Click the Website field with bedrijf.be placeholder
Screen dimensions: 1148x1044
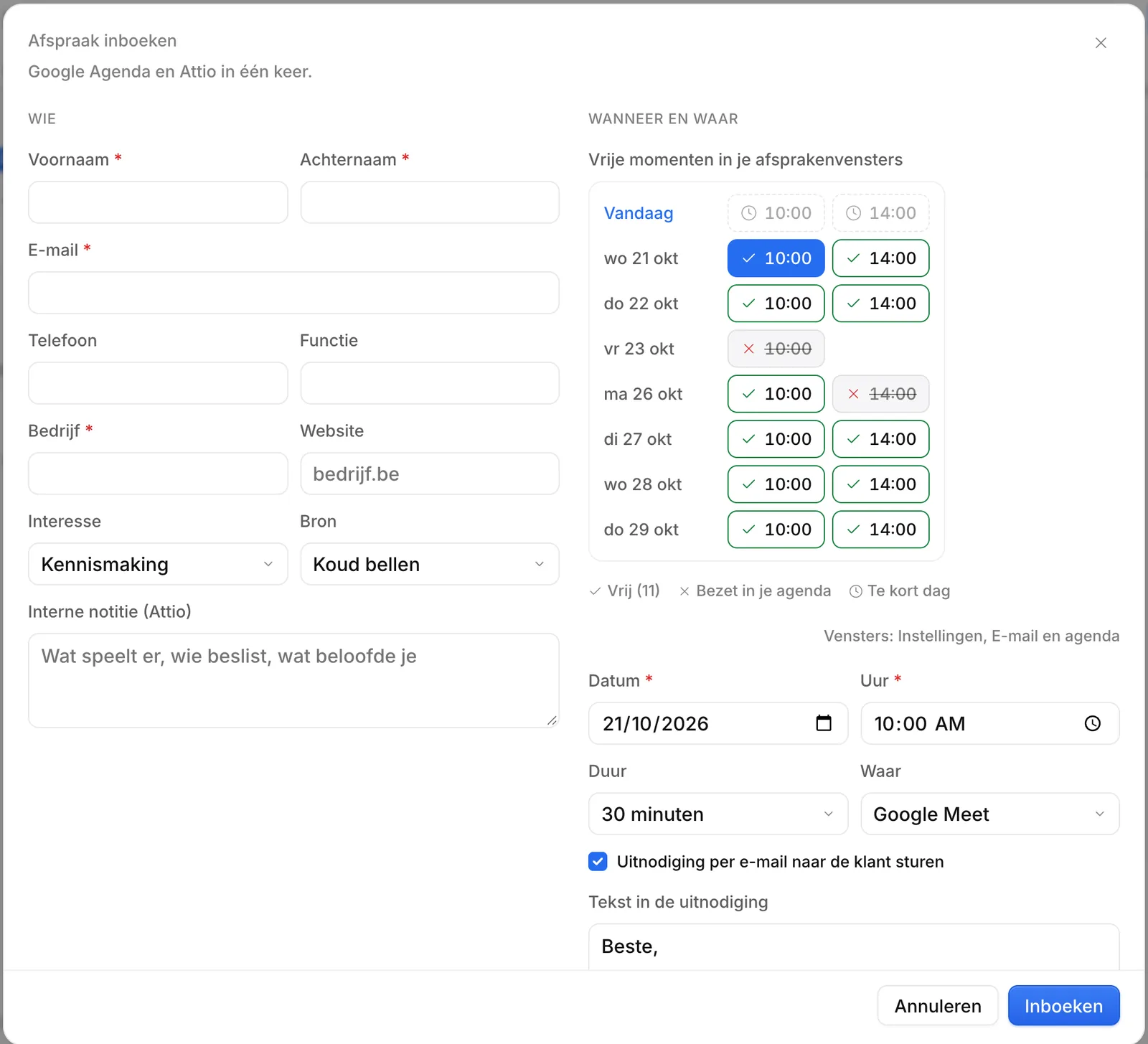430,474
